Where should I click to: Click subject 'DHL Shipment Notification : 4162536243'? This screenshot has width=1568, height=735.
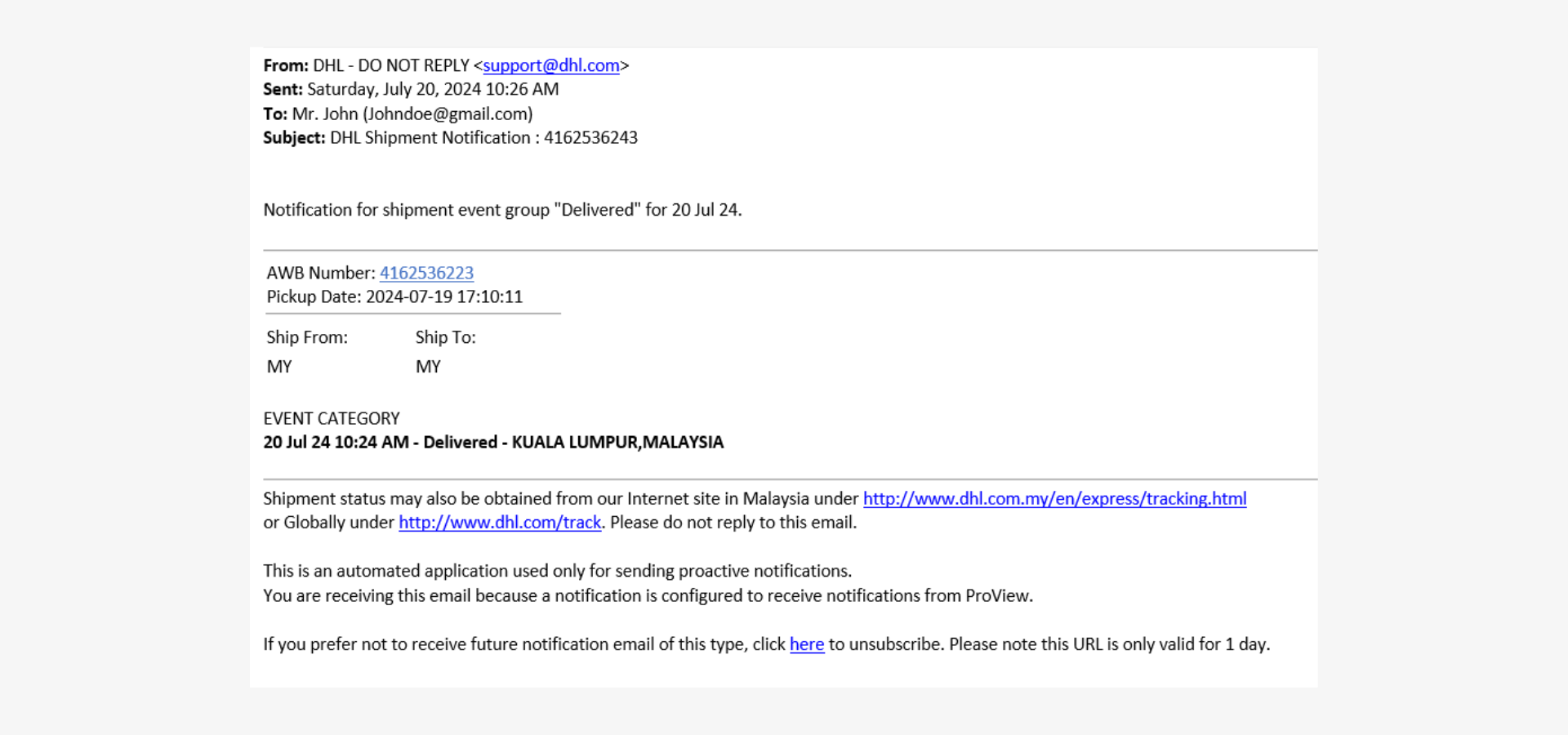click(483, 138)
